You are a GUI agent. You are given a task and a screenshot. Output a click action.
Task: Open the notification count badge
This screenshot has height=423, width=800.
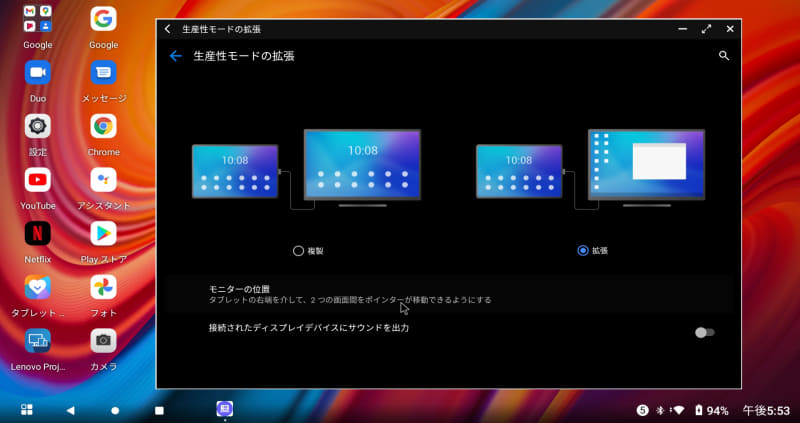[x=642, y=410]
